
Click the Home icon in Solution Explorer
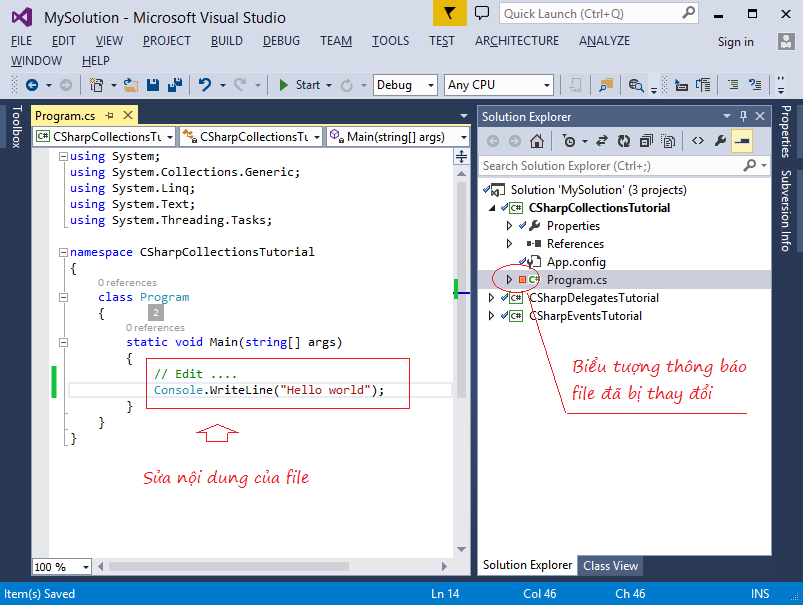pyautogui.click(x=537, y=141)
